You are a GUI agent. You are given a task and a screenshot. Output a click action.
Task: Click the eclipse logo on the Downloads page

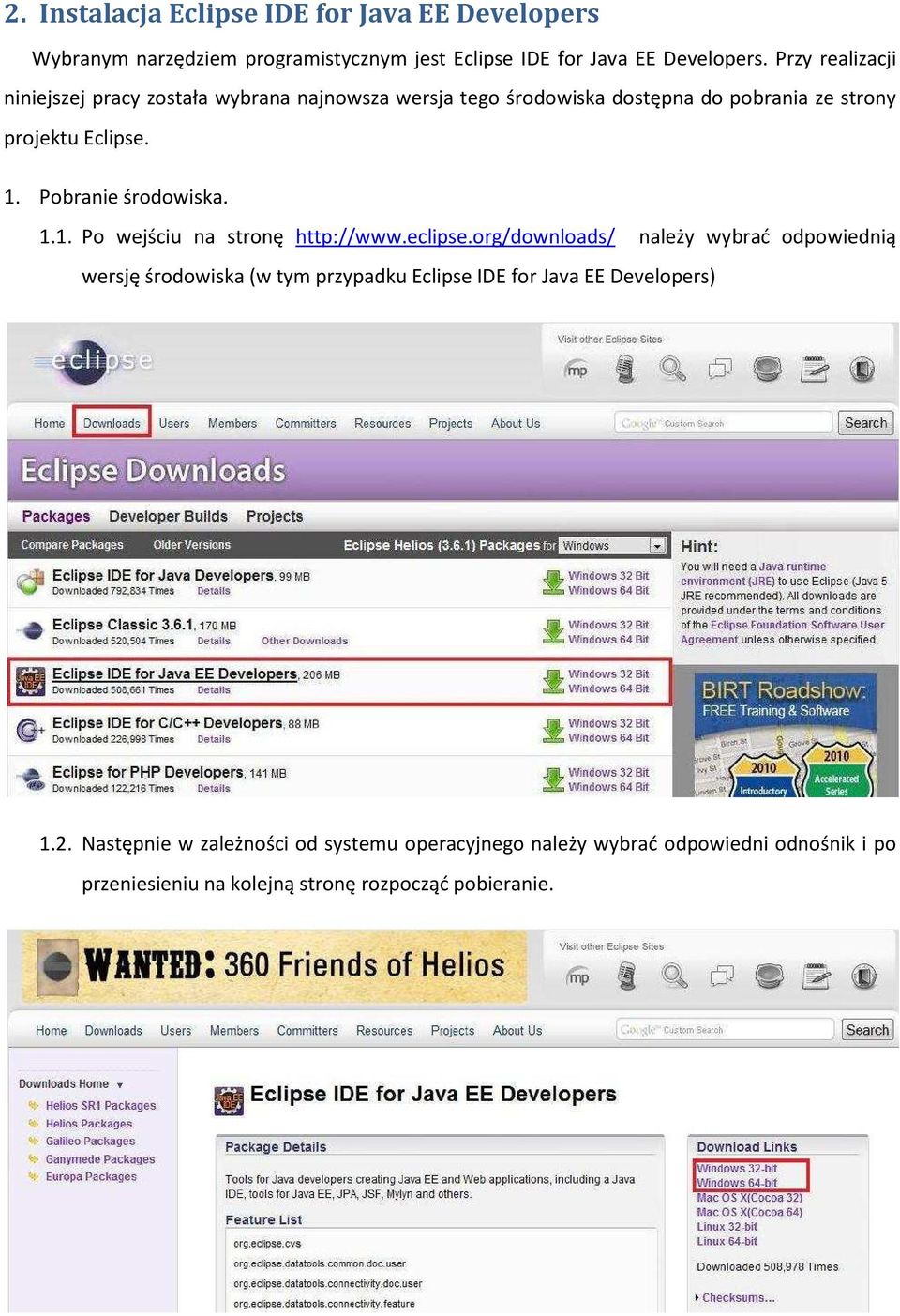pos(94,361)
